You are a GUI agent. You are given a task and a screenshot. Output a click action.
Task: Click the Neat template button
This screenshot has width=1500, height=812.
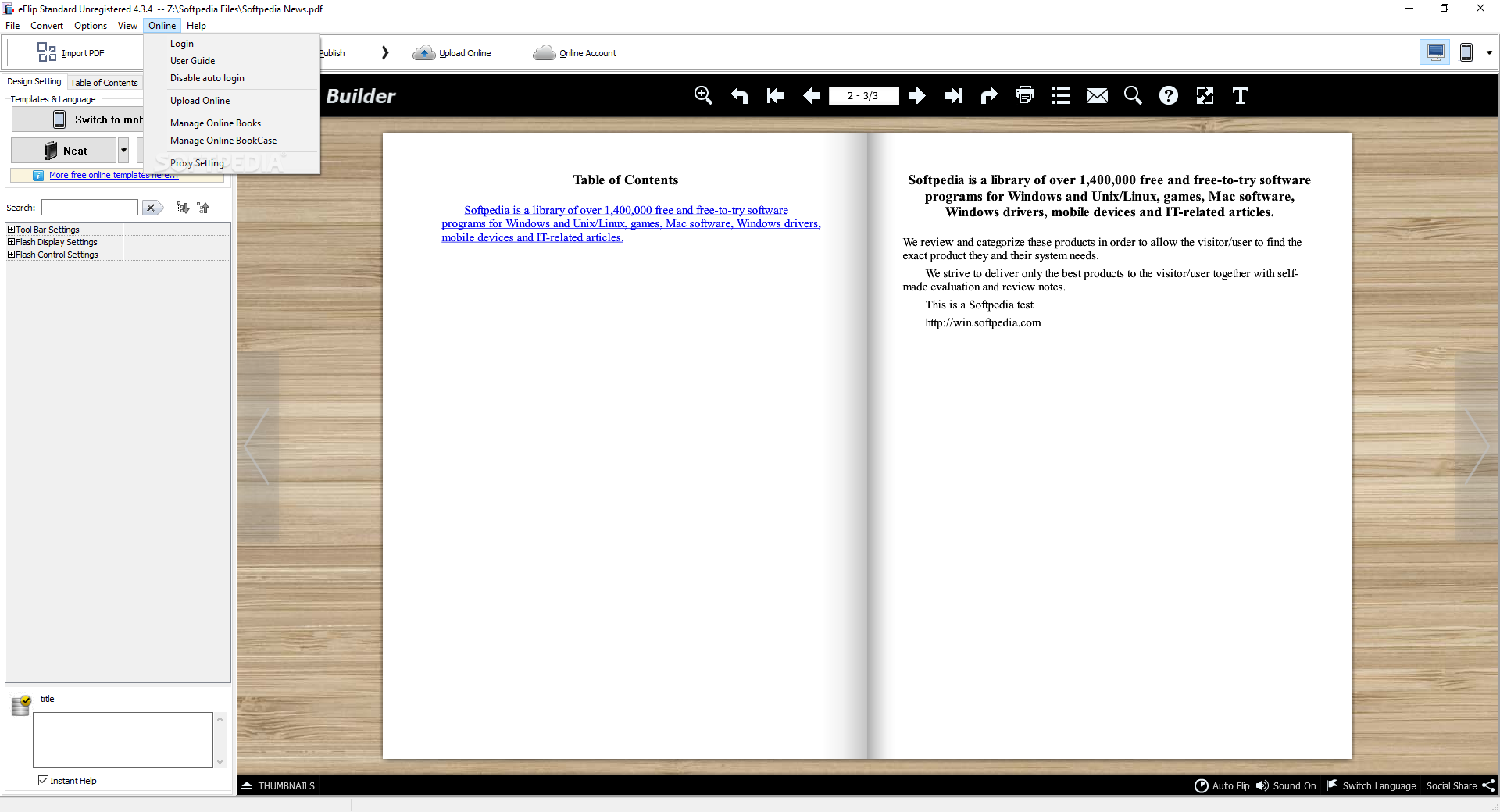(x=64, y=150)
